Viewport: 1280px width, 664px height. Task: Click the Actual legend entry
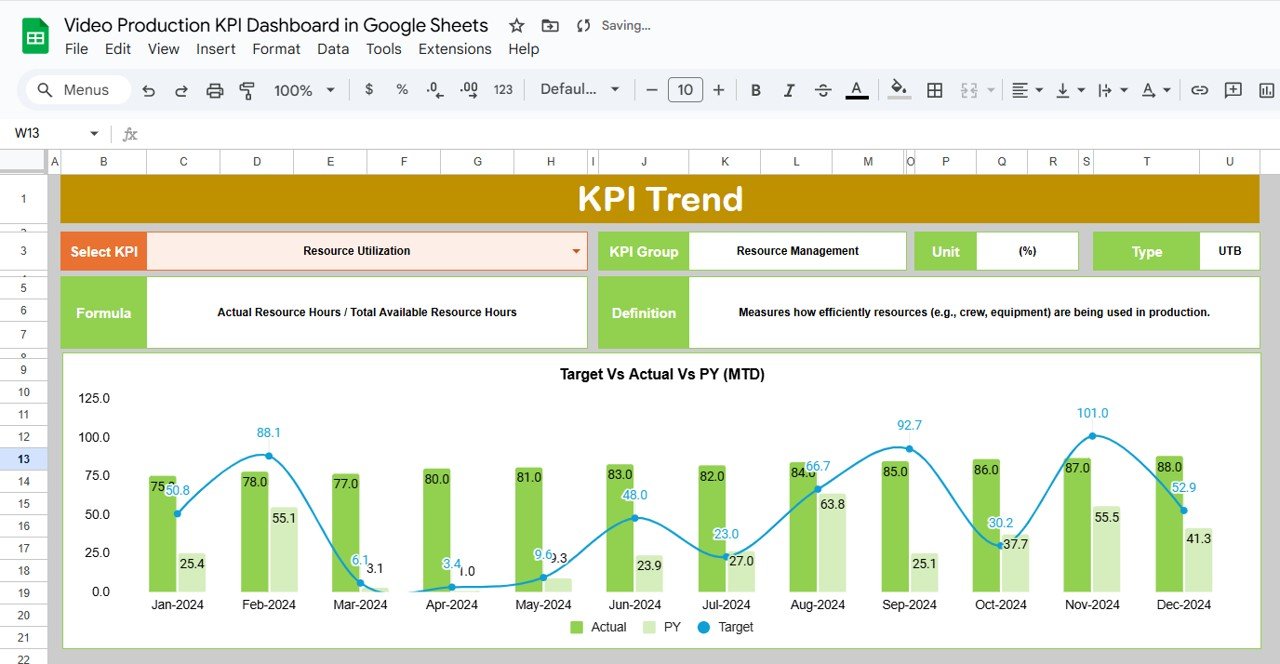[x=598, y=627]
